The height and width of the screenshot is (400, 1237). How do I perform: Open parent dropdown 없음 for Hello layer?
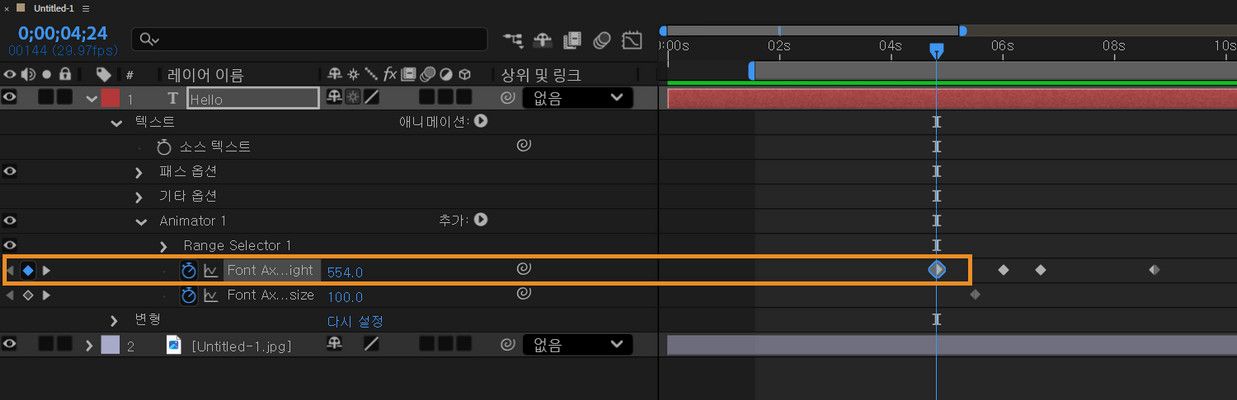coord(577,98)
